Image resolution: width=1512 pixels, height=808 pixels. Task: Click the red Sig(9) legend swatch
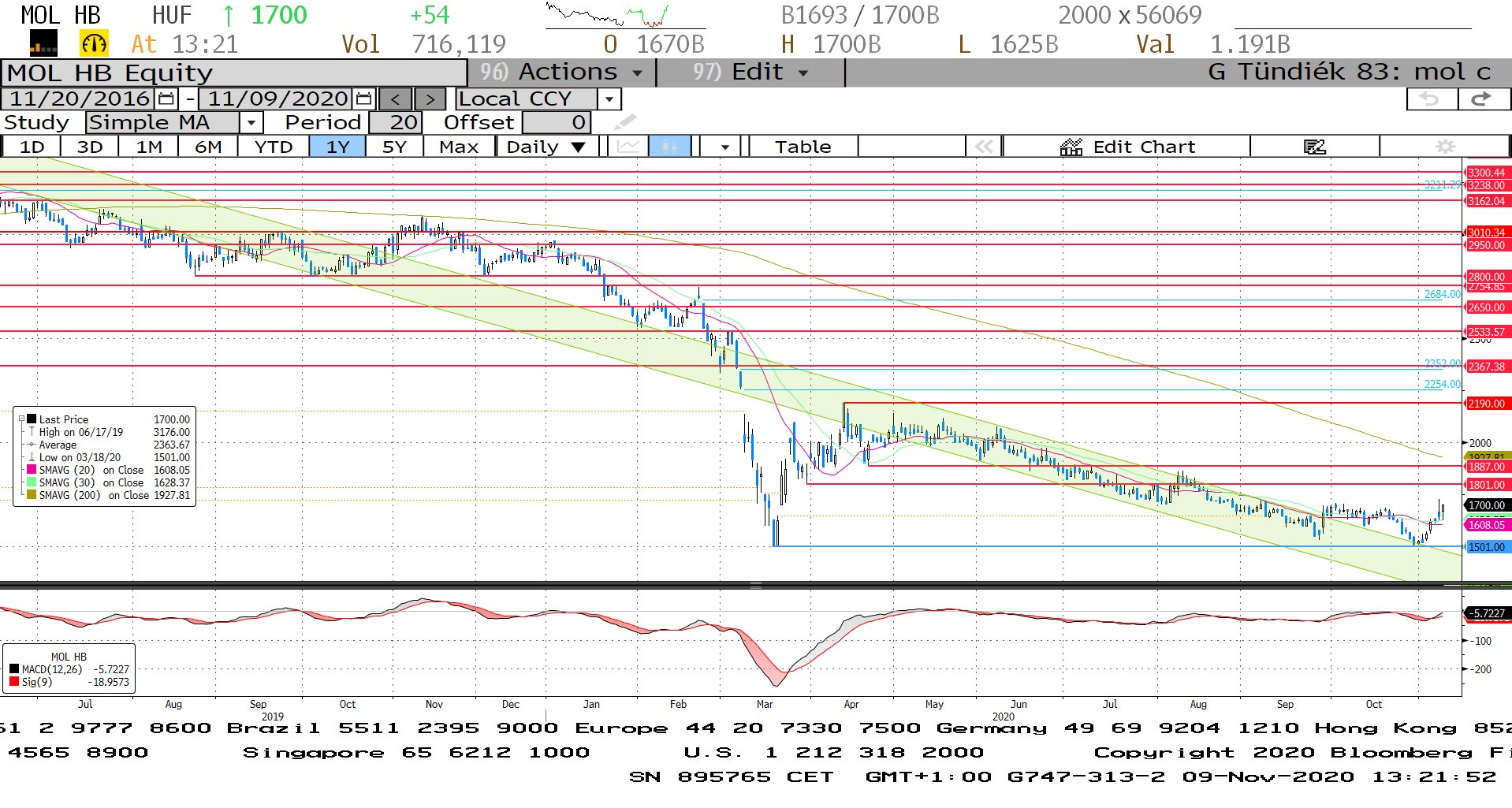[x=14, y=682]
